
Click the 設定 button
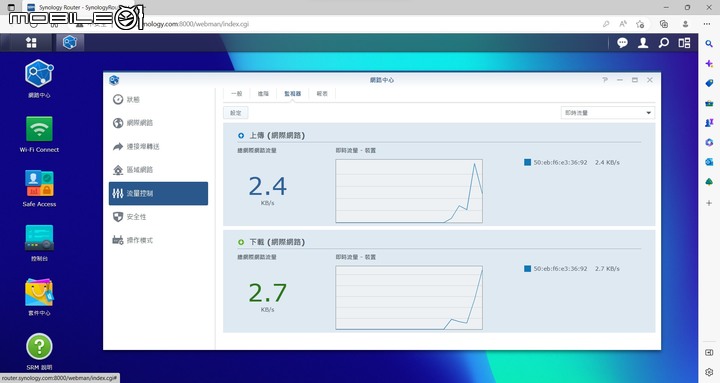point(236,113)
